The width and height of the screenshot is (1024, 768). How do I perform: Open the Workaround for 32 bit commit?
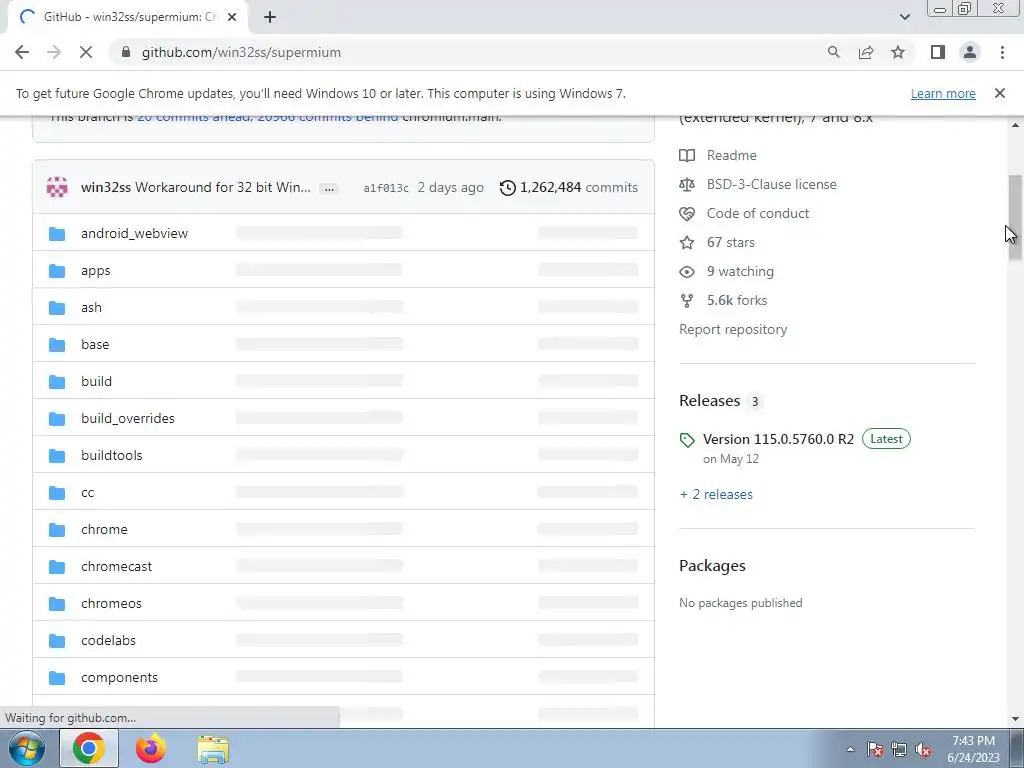(x=223, y=187)
